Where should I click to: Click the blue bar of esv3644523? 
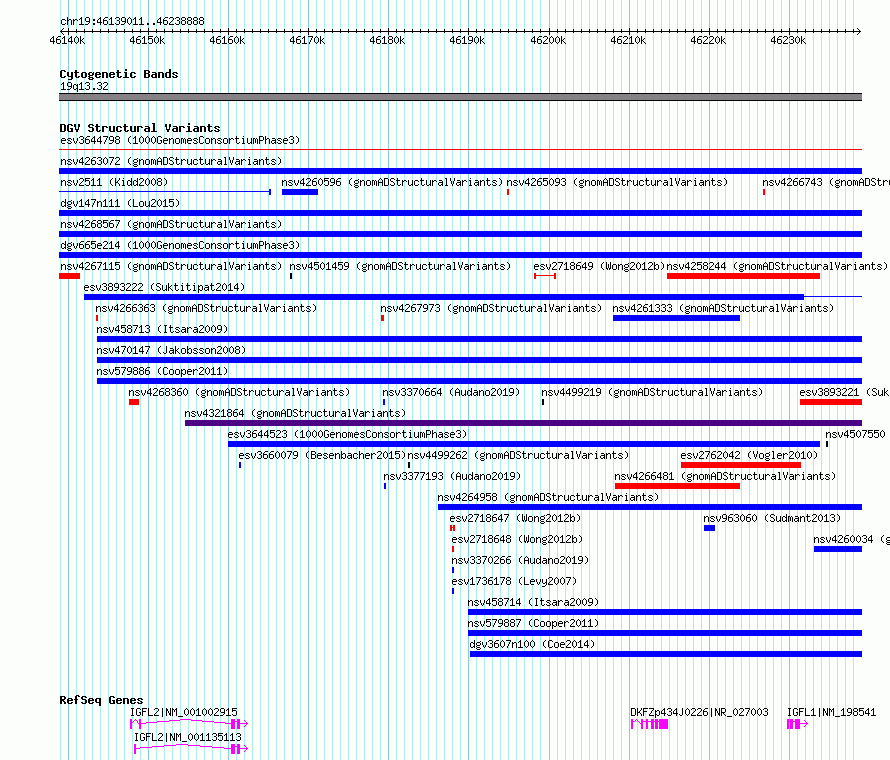(524, 444)
